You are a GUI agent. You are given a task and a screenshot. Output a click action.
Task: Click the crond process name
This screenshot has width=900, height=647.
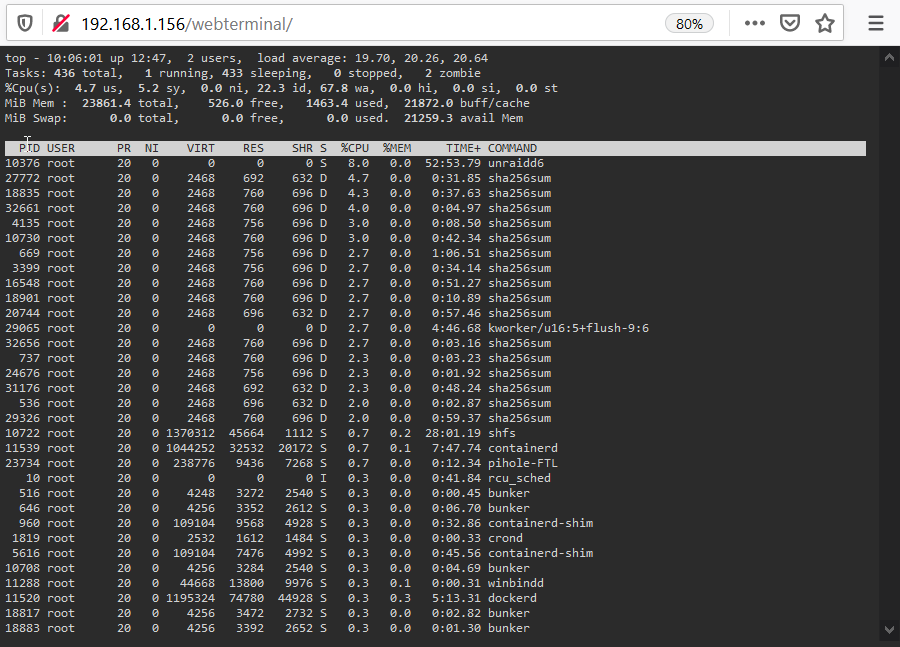point(505,538)
